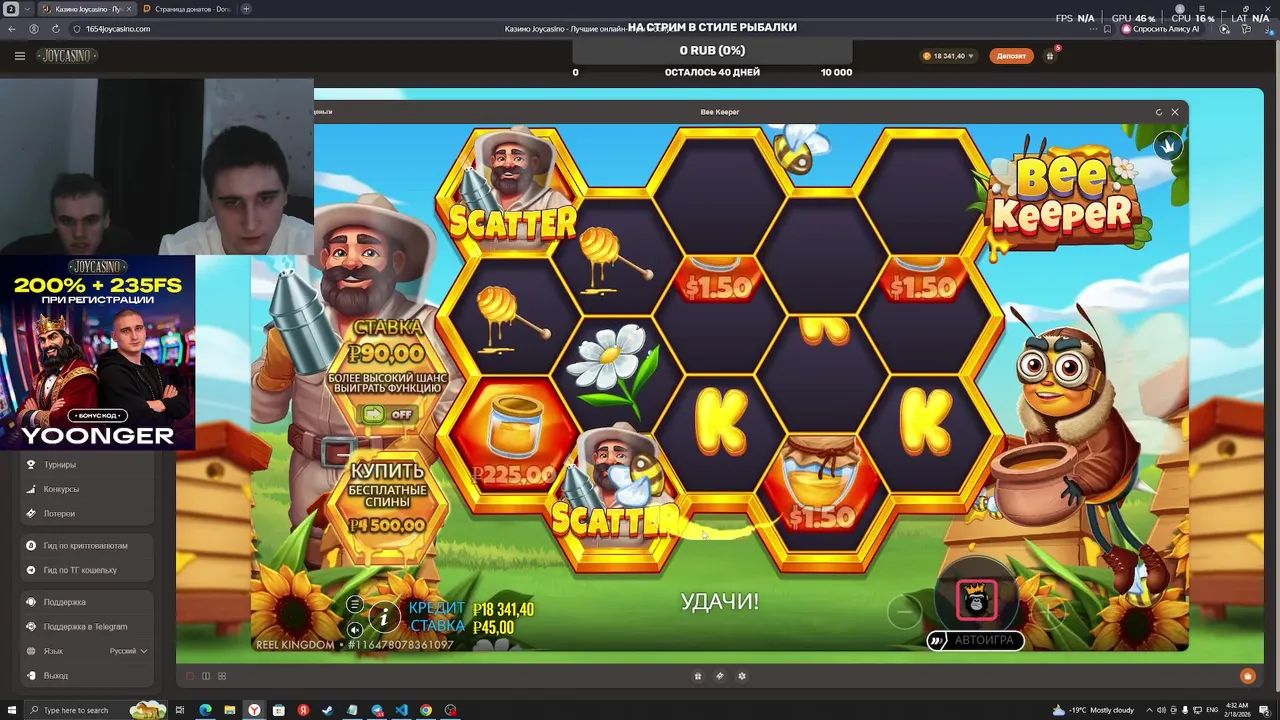The image size is (1280, 720).
Task: Expand the Русский language dropdown
Action: (x=128, y=651)
